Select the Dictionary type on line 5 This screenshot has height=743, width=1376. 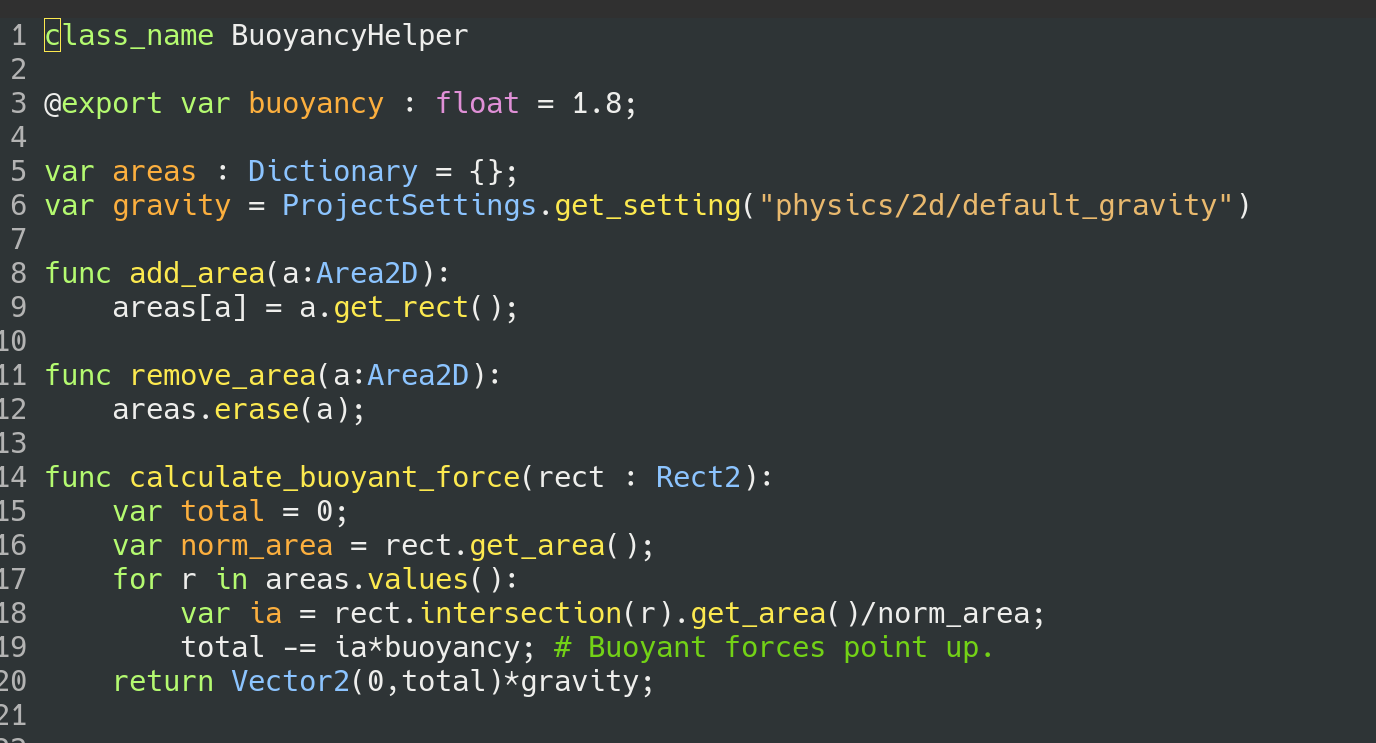[332, 172]
